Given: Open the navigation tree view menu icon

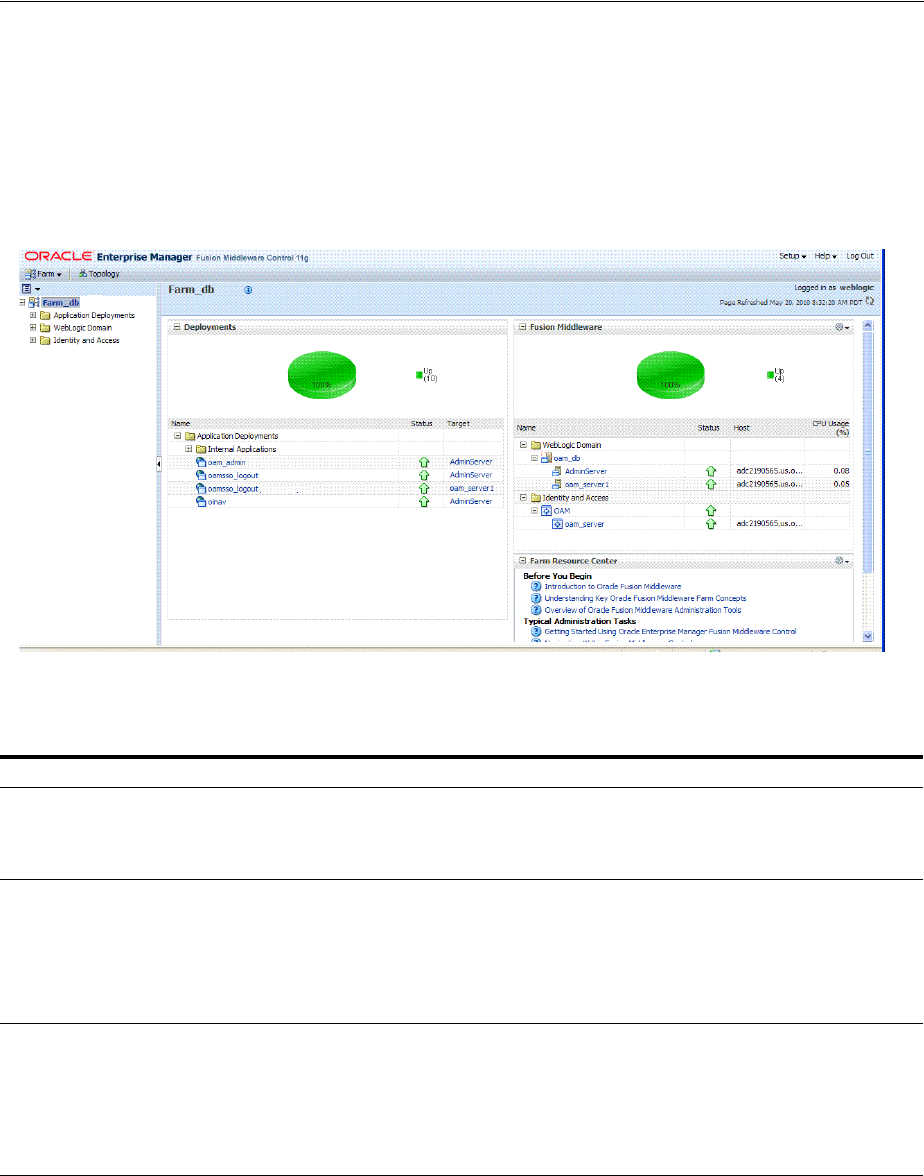Looking at the screenshot, I should pyautogui.click(x=30, y=288).
